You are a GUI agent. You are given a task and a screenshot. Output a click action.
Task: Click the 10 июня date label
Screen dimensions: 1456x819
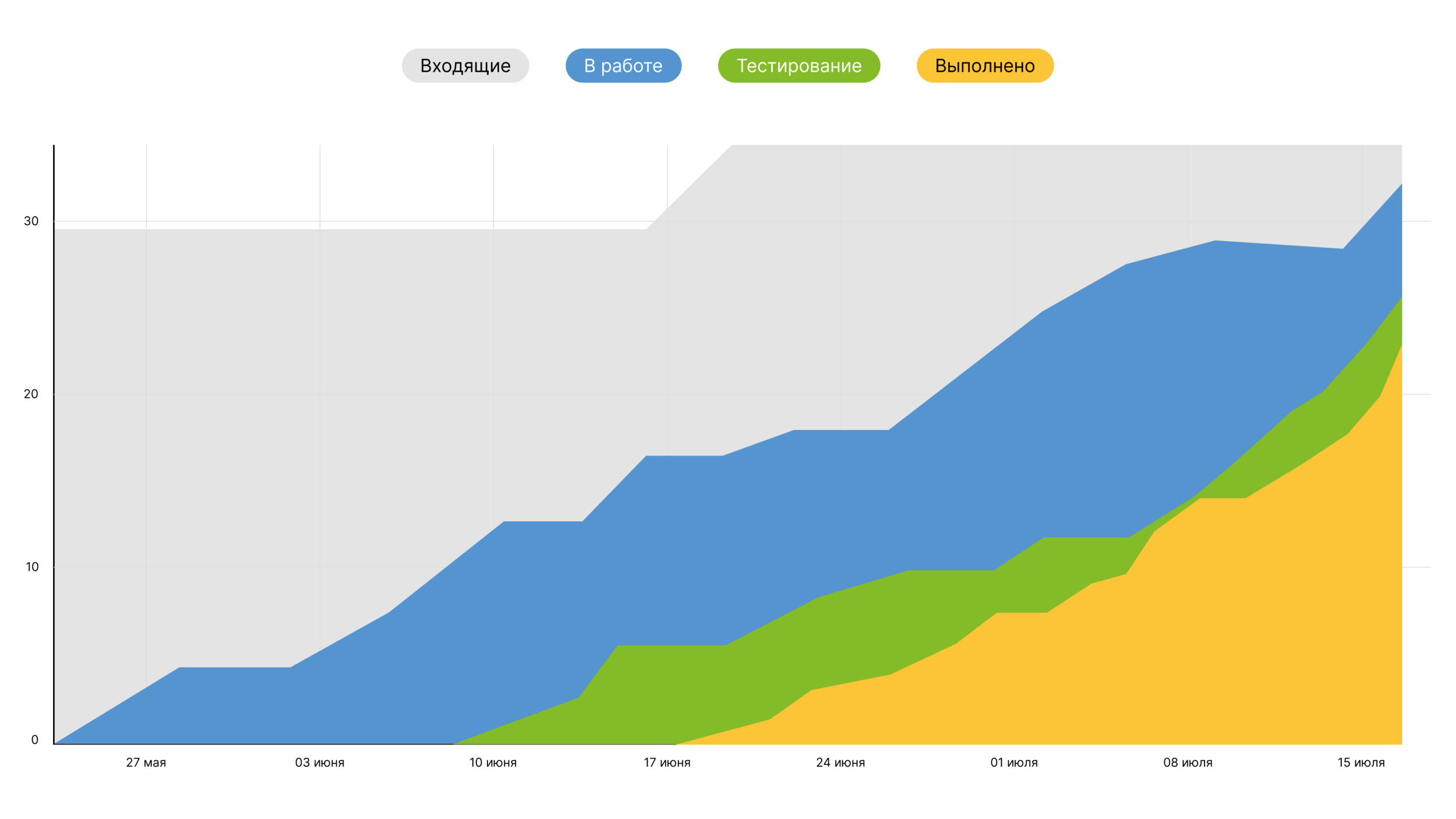point(493,762)
